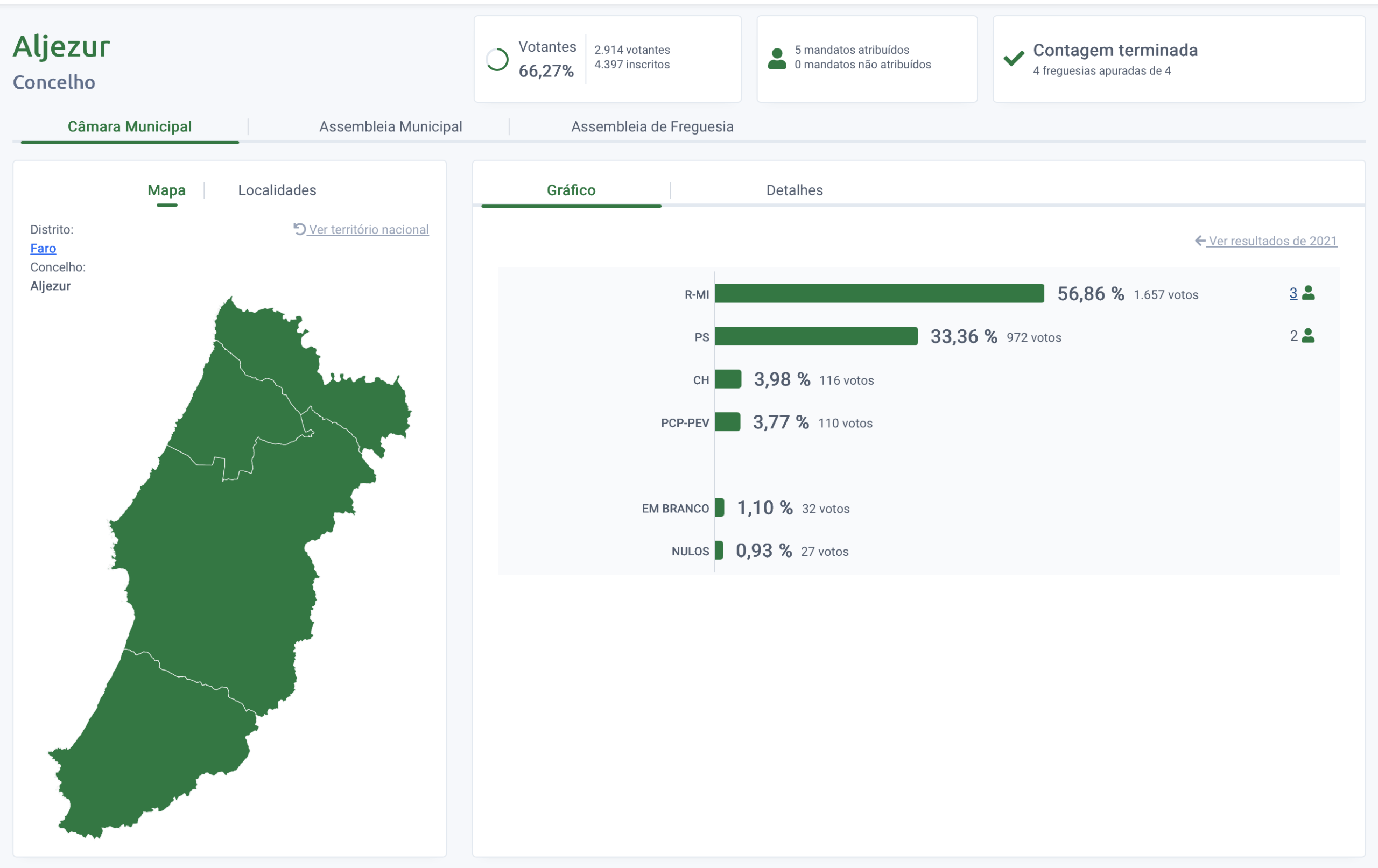Open the Assembleia de Freguesia tab
This screenshot has width=1378, height=868.
coord(652,126)
